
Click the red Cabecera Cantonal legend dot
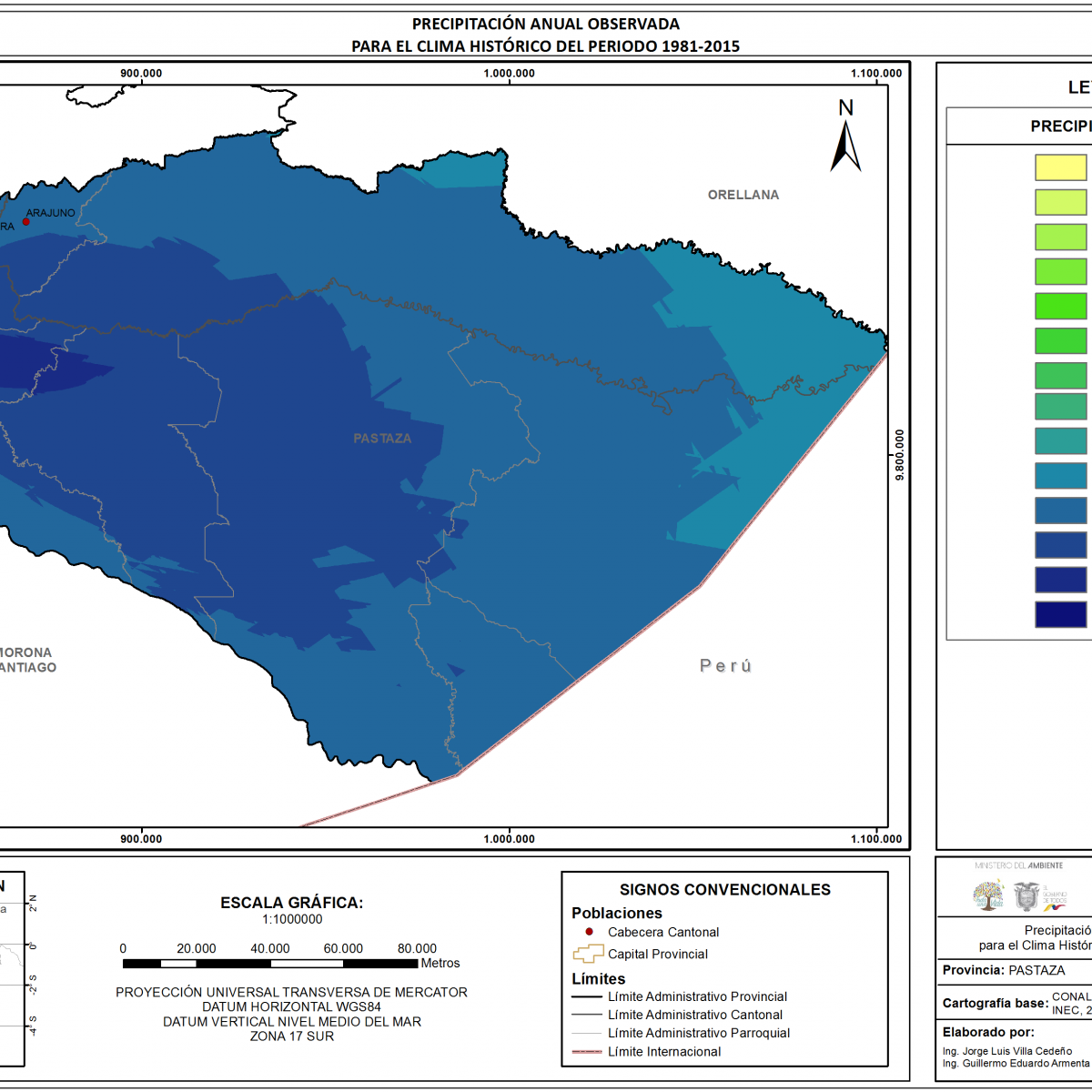[x=589, y=932]
